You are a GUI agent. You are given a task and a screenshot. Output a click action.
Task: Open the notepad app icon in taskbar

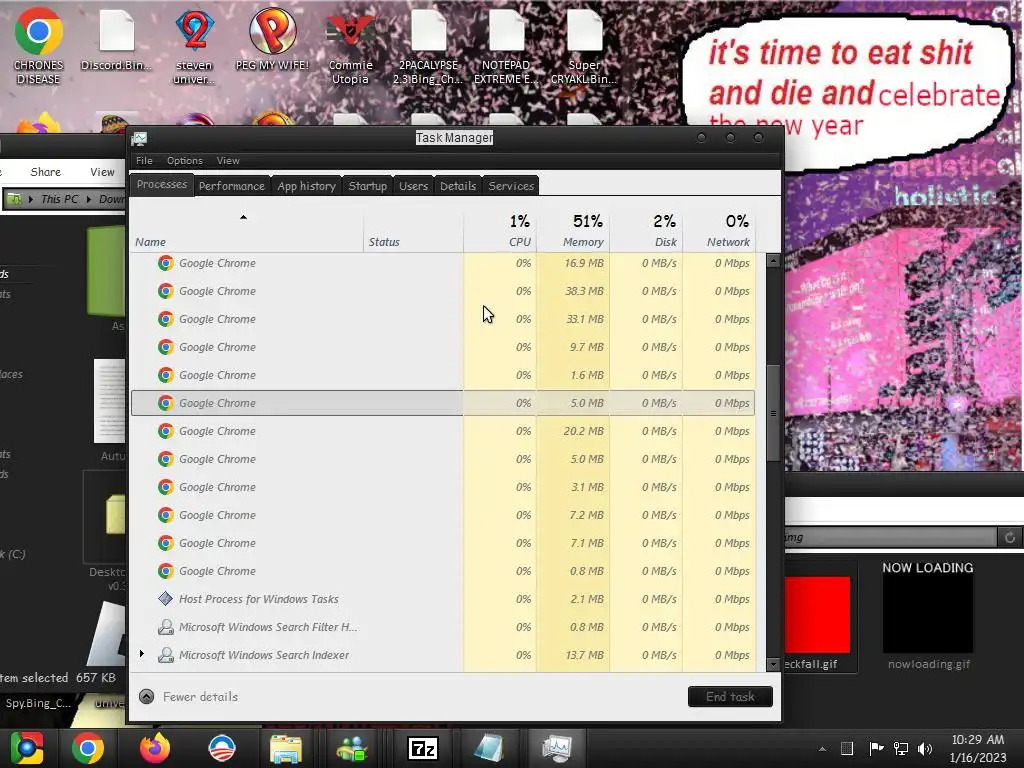pos(489,748)
